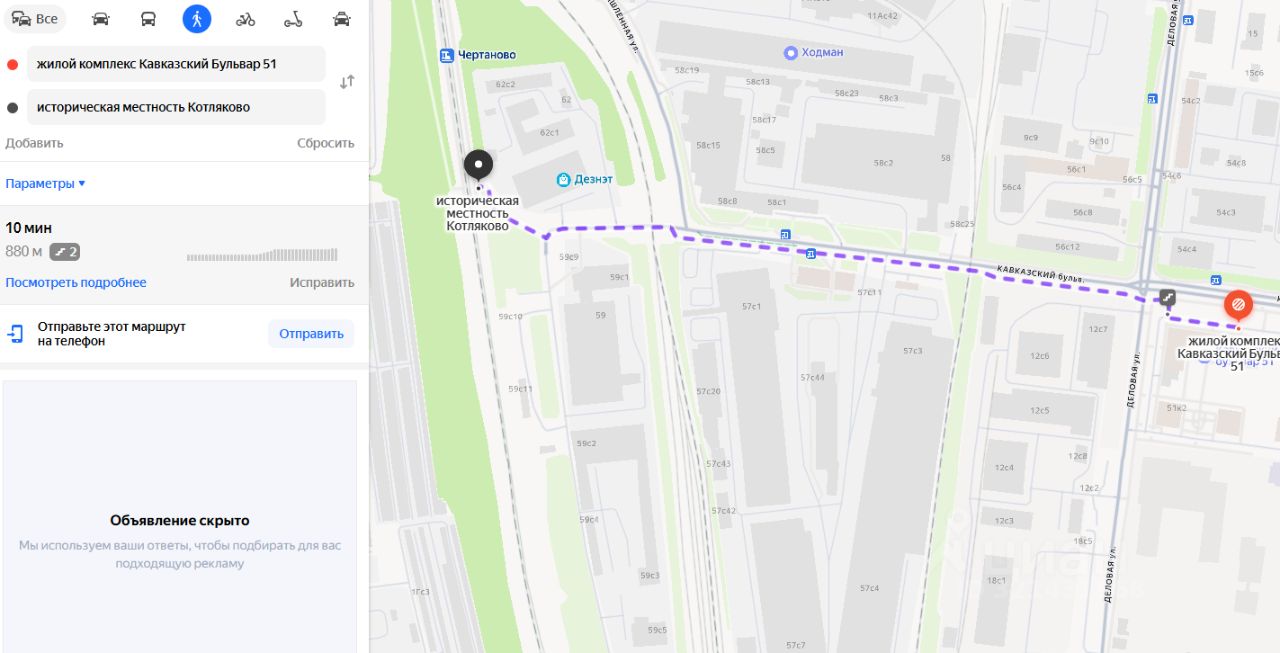
Task: Open the Дезнэт shop marker
Action: (563, 179)
